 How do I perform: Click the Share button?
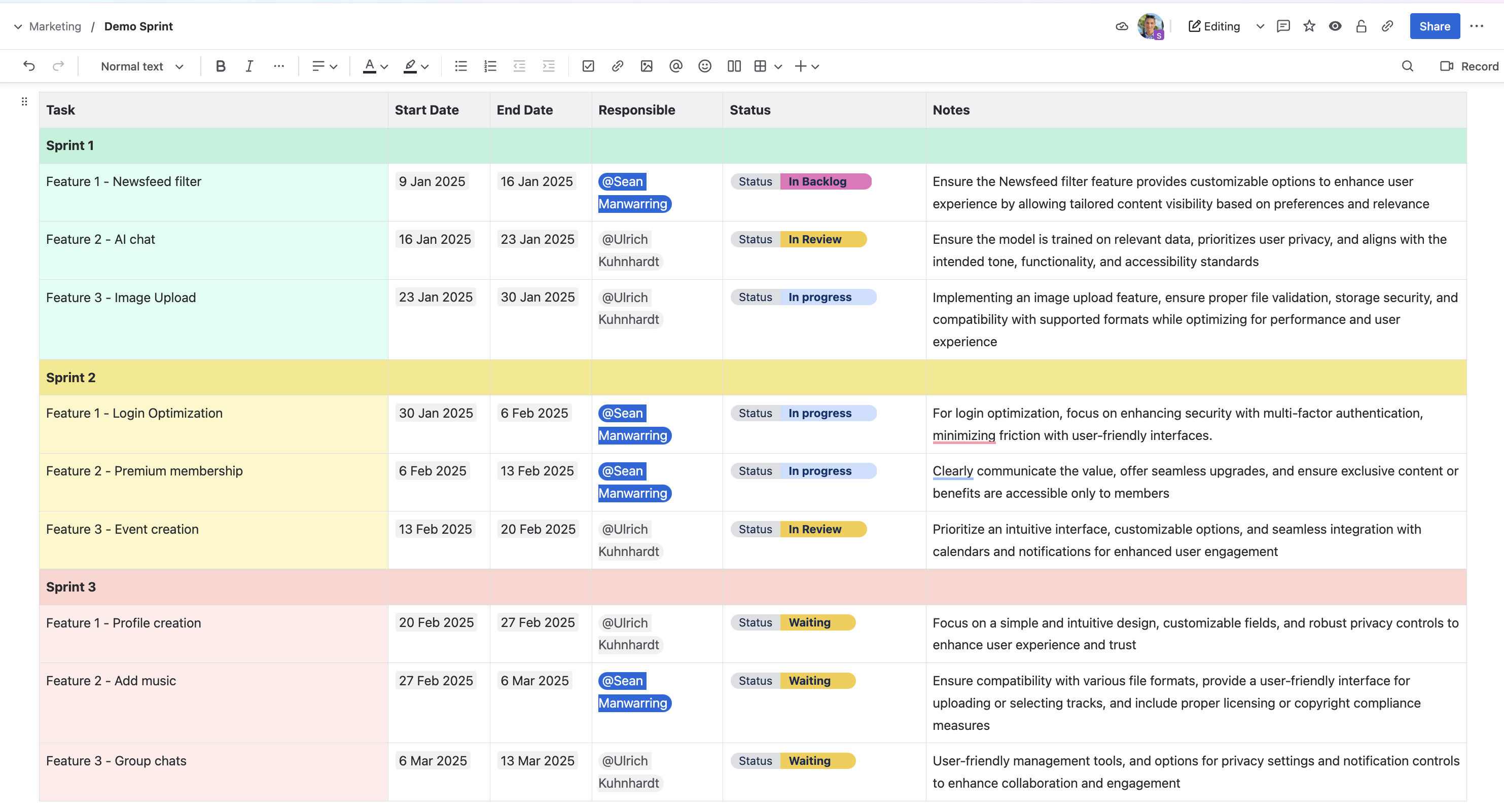pyautogui.click(x=1435, y=26)
